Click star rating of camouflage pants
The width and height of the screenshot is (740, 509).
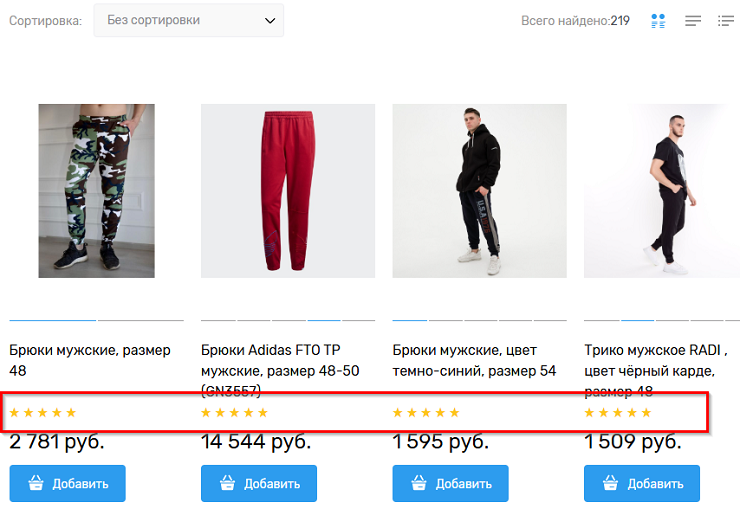click(43, 412)
